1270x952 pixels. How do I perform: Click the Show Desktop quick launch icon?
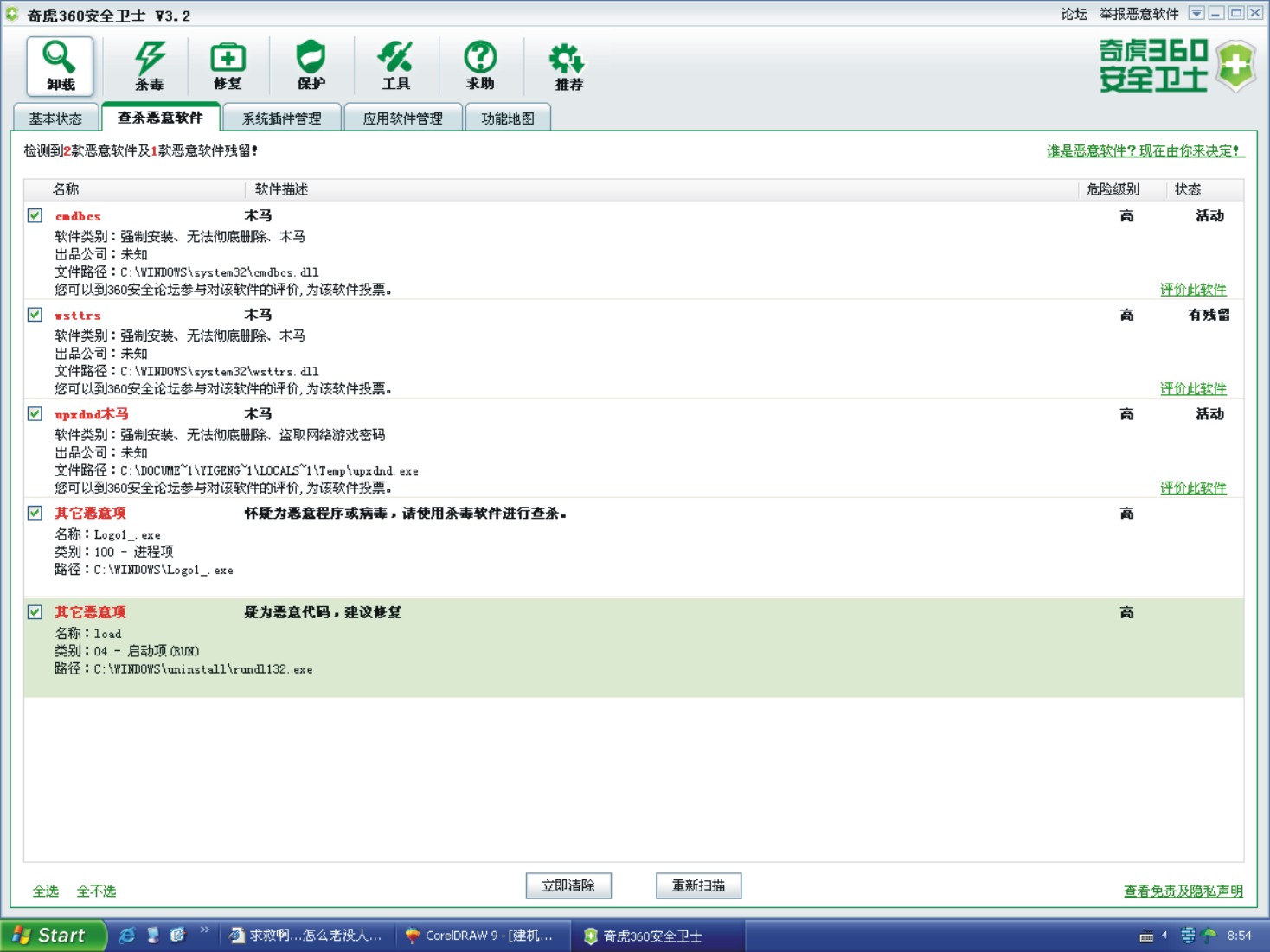click(153, 935)
